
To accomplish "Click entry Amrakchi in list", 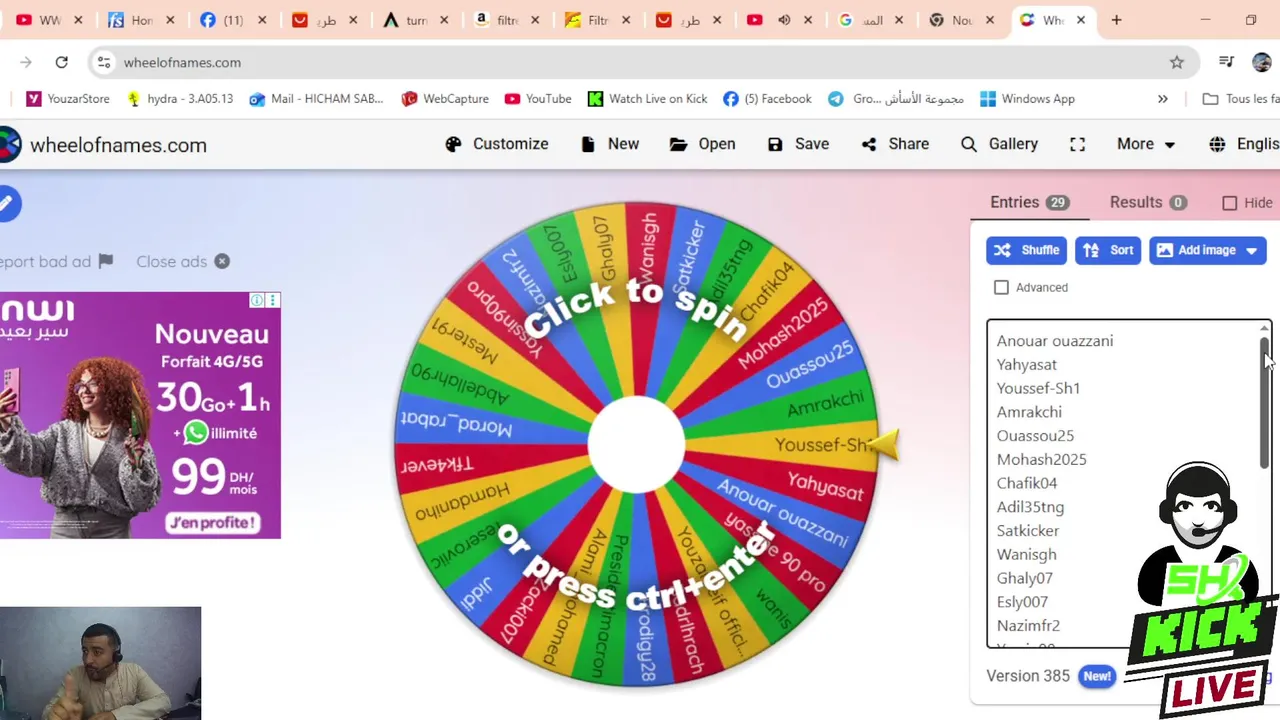I will (1029, 412).
